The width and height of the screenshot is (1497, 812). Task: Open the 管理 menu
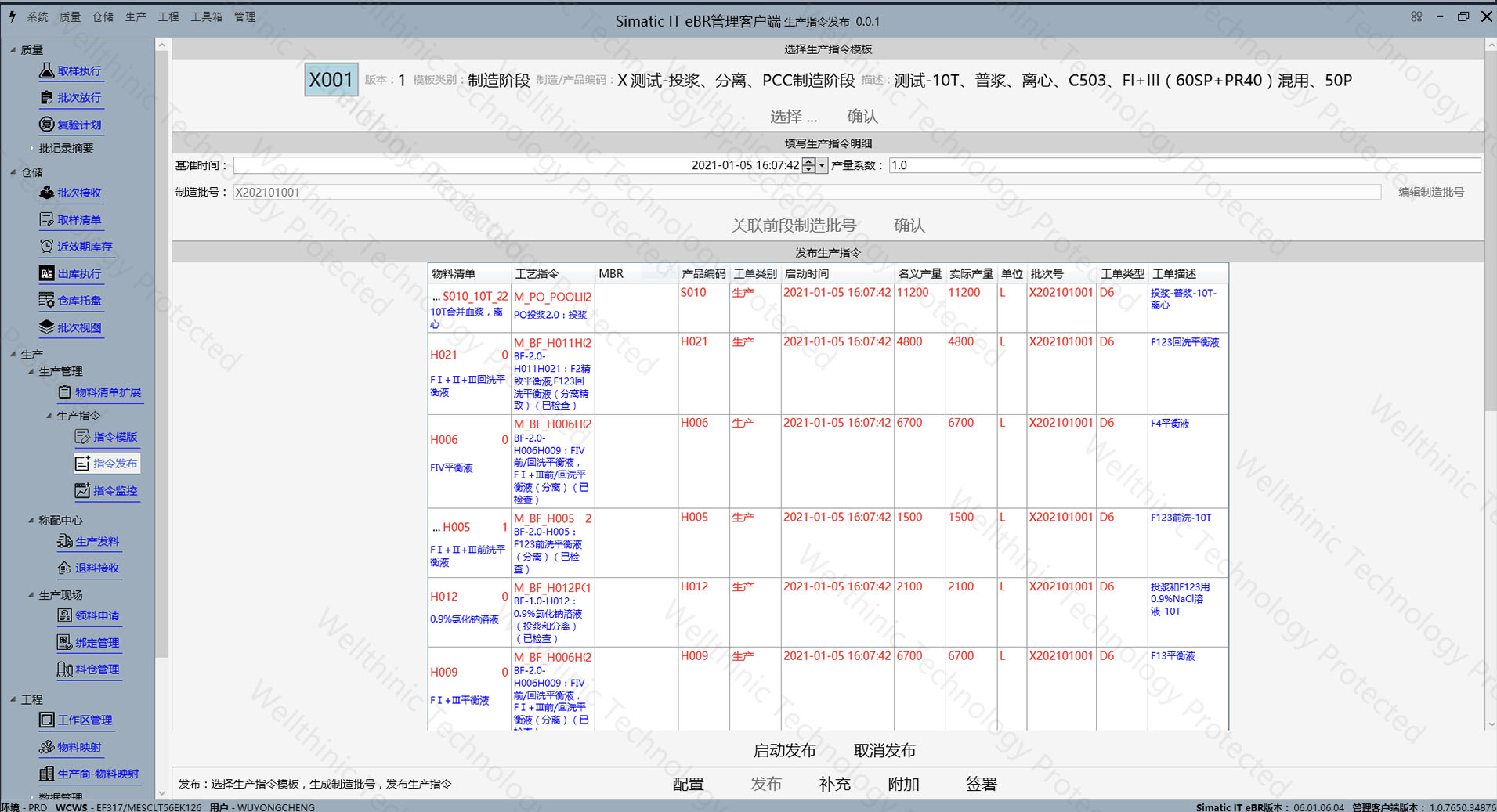(x=245, y=16)
